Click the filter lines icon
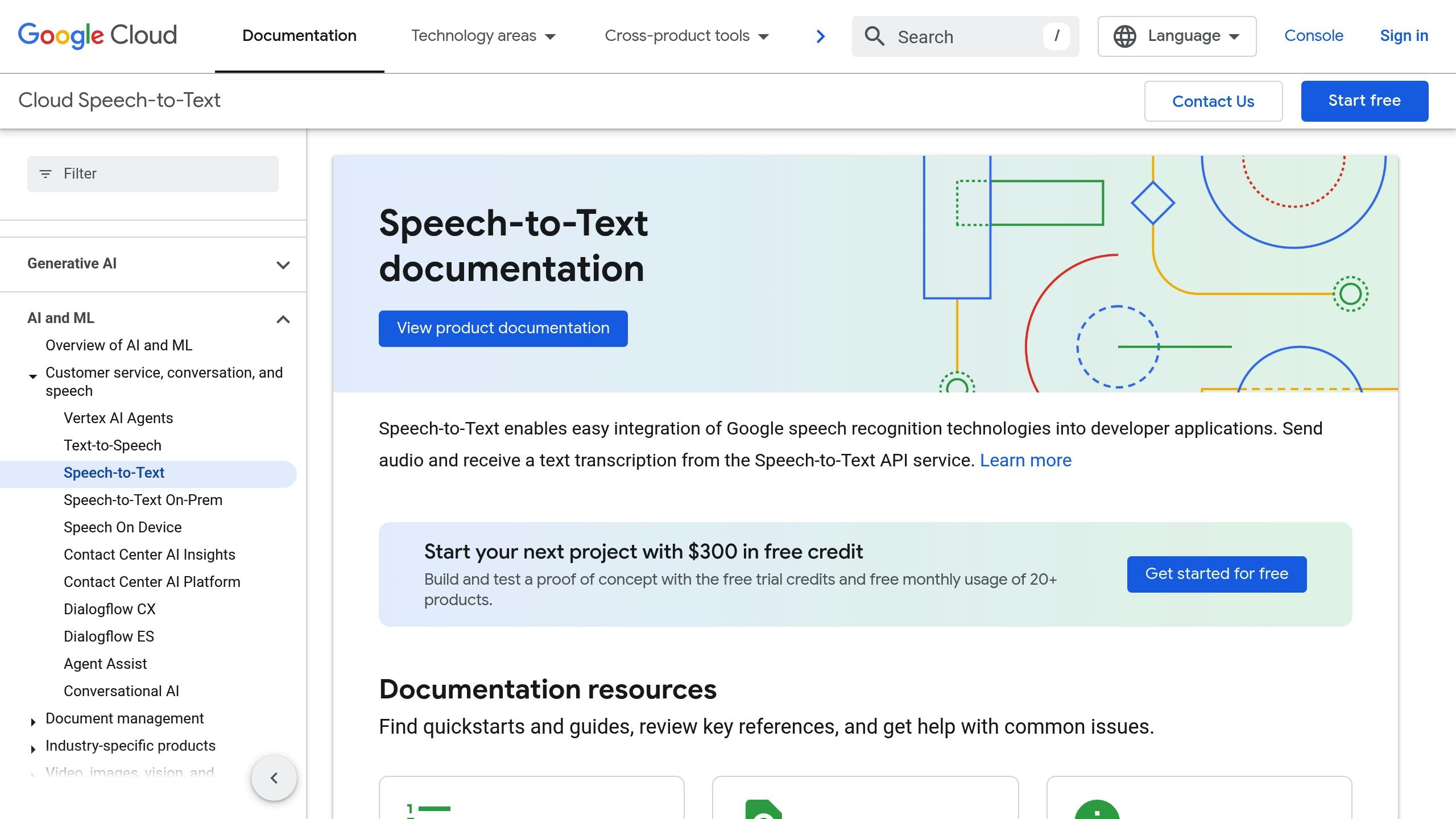1456x819 pixels. point(45,173)
